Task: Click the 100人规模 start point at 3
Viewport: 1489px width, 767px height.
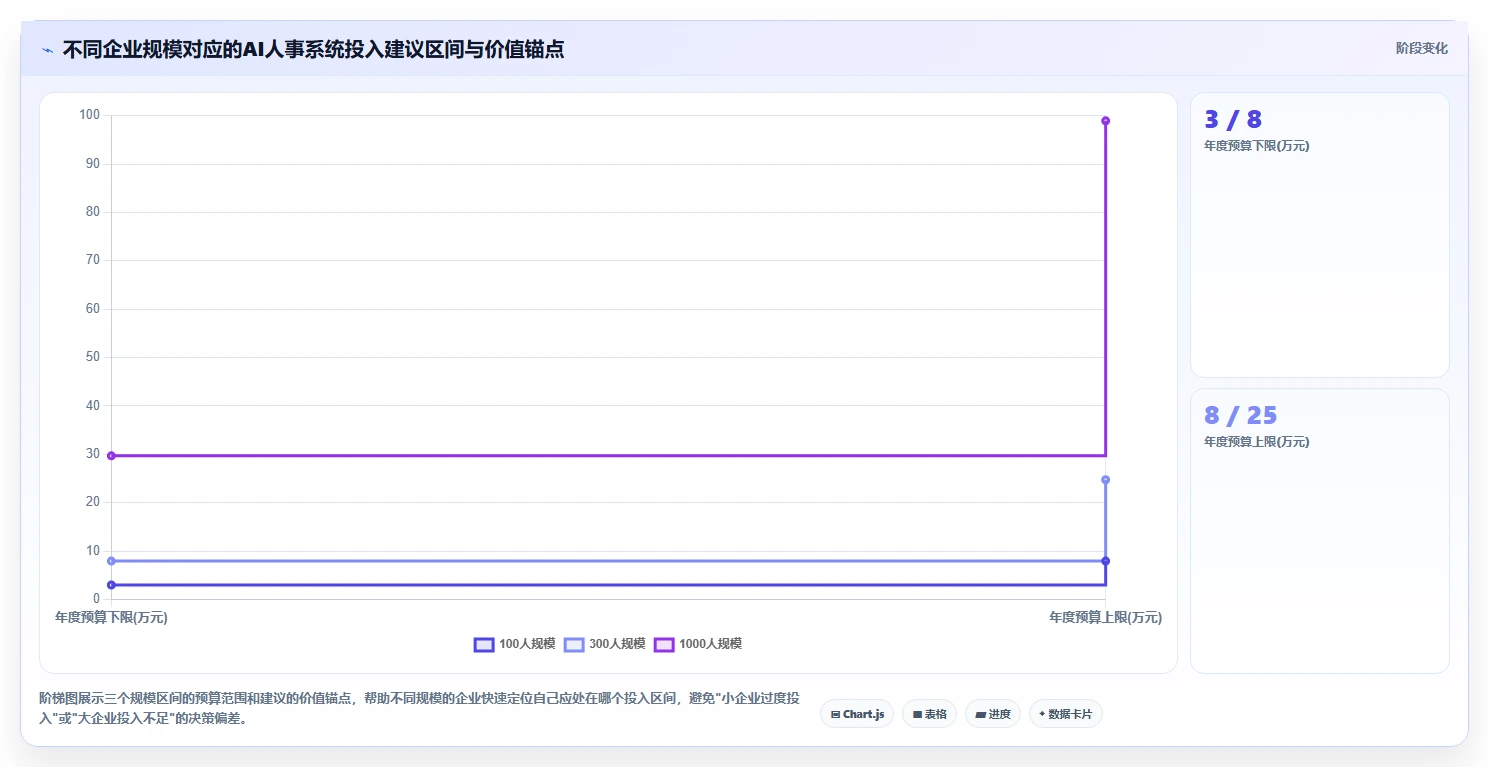Action: point(111,585)
